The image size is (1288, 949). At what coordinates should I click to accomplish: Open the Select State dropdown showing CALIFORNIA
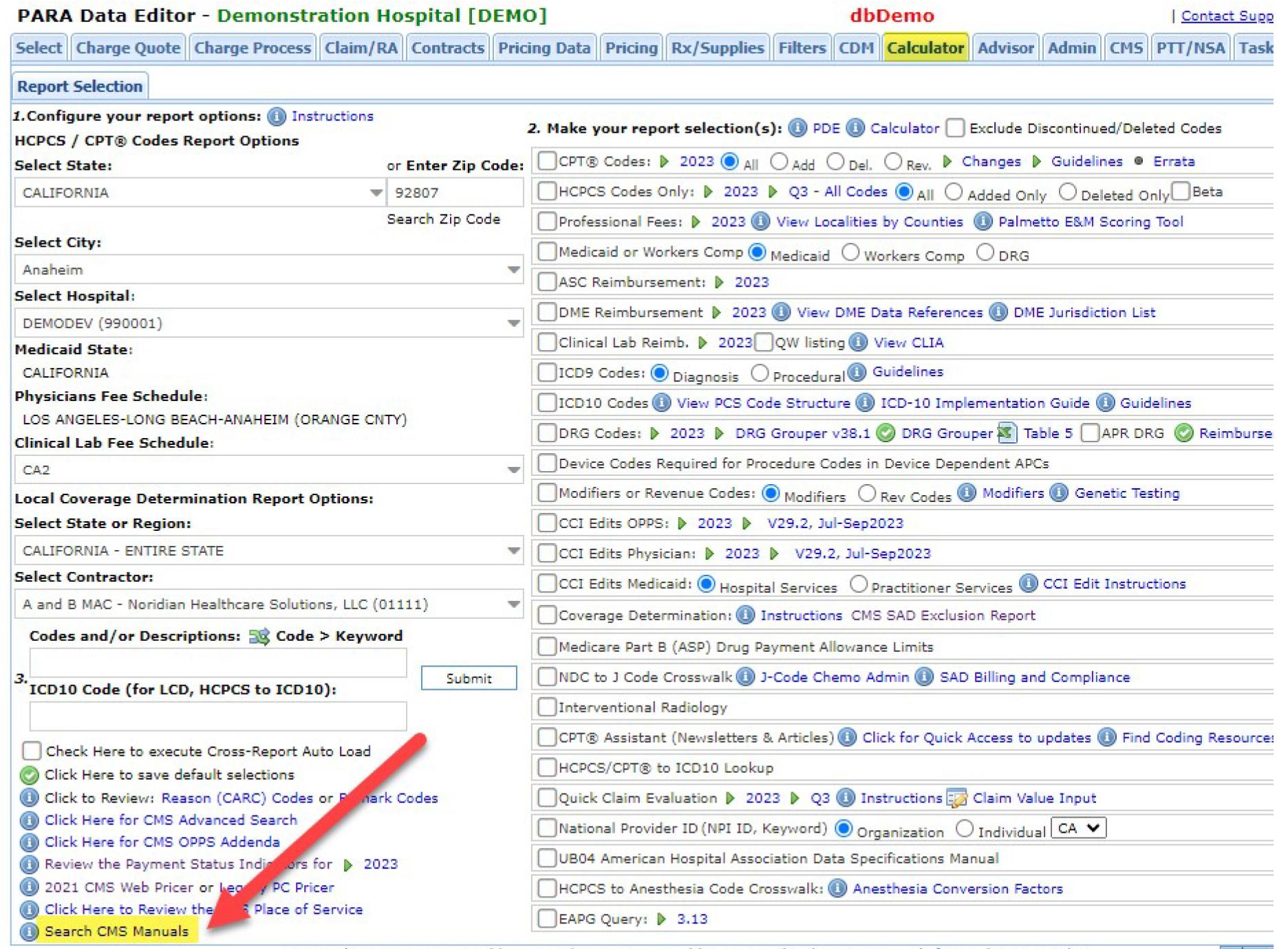(200, 193)
